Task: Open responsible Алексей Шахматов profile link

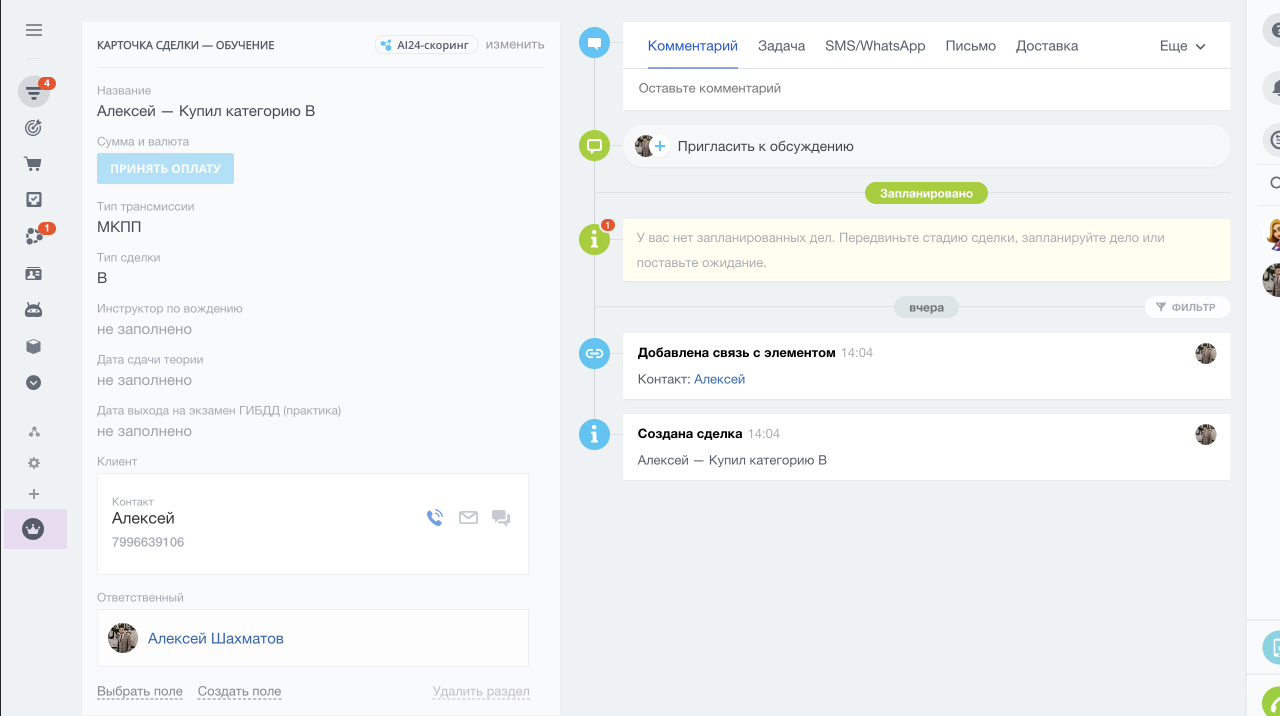Action: 216,638
